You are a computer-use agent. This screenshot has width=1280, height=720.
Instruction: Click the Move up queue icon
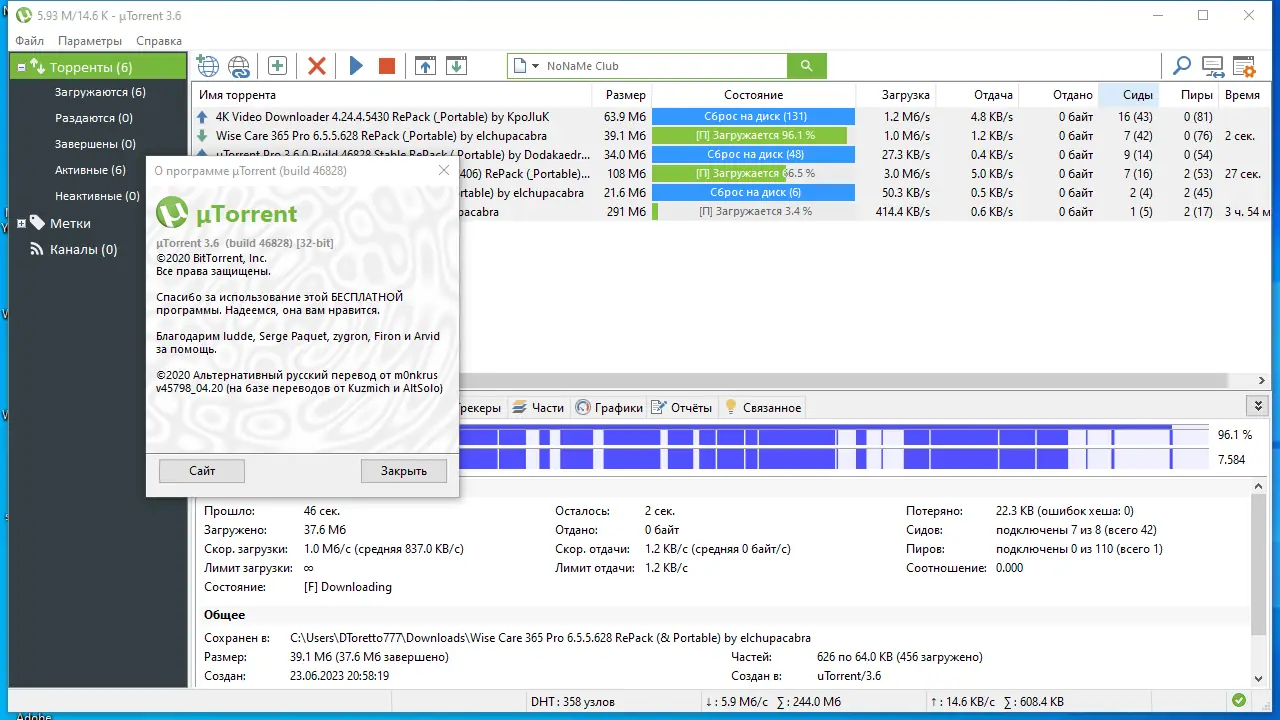tap(425, 66)
